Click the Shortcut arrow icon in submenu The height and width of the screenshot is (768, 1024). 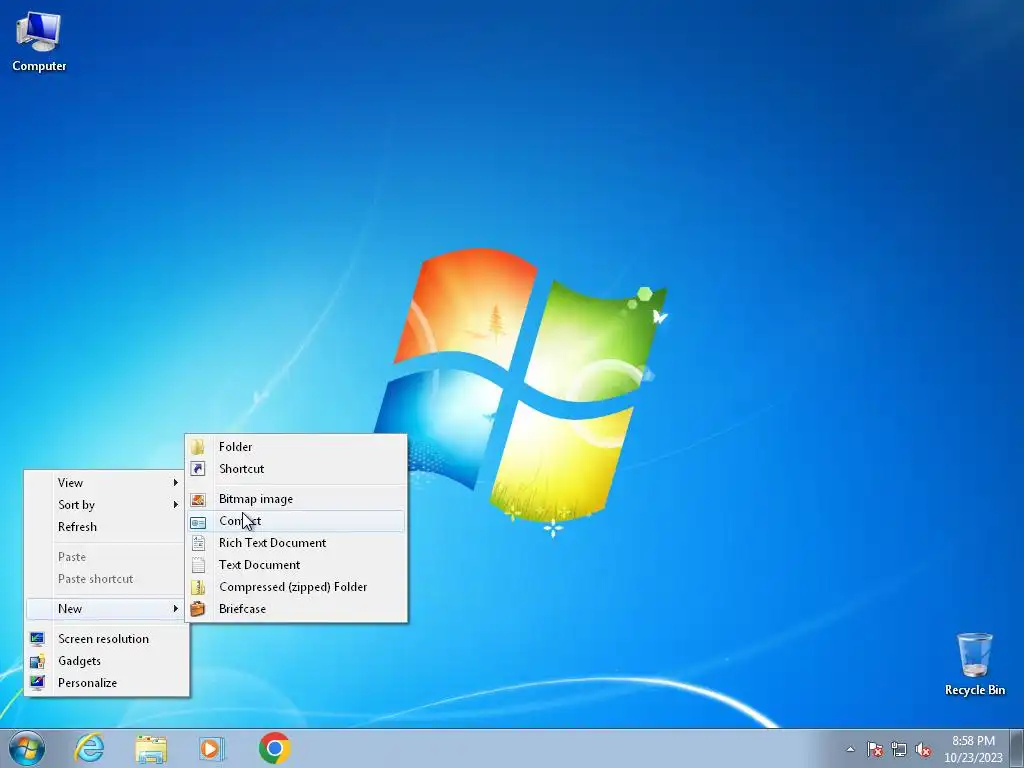tap(198, 469)
